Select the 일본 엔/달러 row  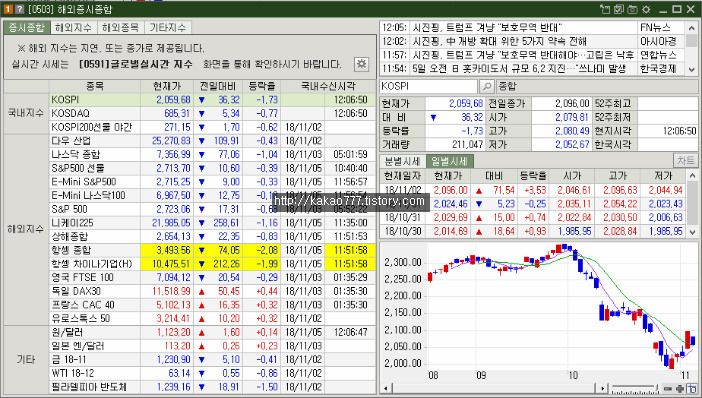click(212, 346)
